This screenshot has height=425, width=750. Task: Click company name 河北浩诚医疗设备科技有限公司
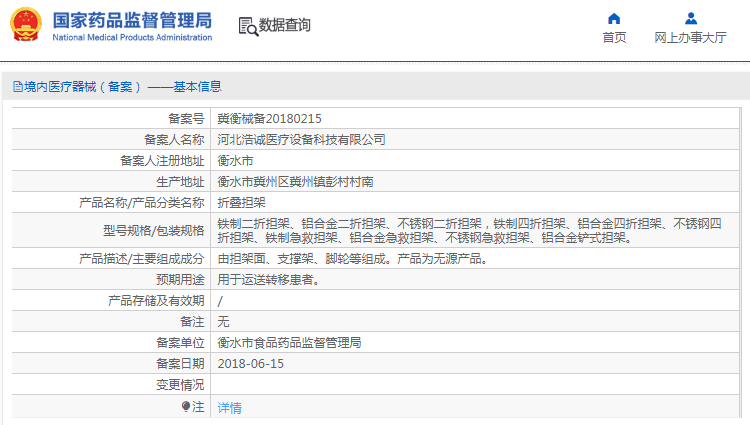coord(301,139)
